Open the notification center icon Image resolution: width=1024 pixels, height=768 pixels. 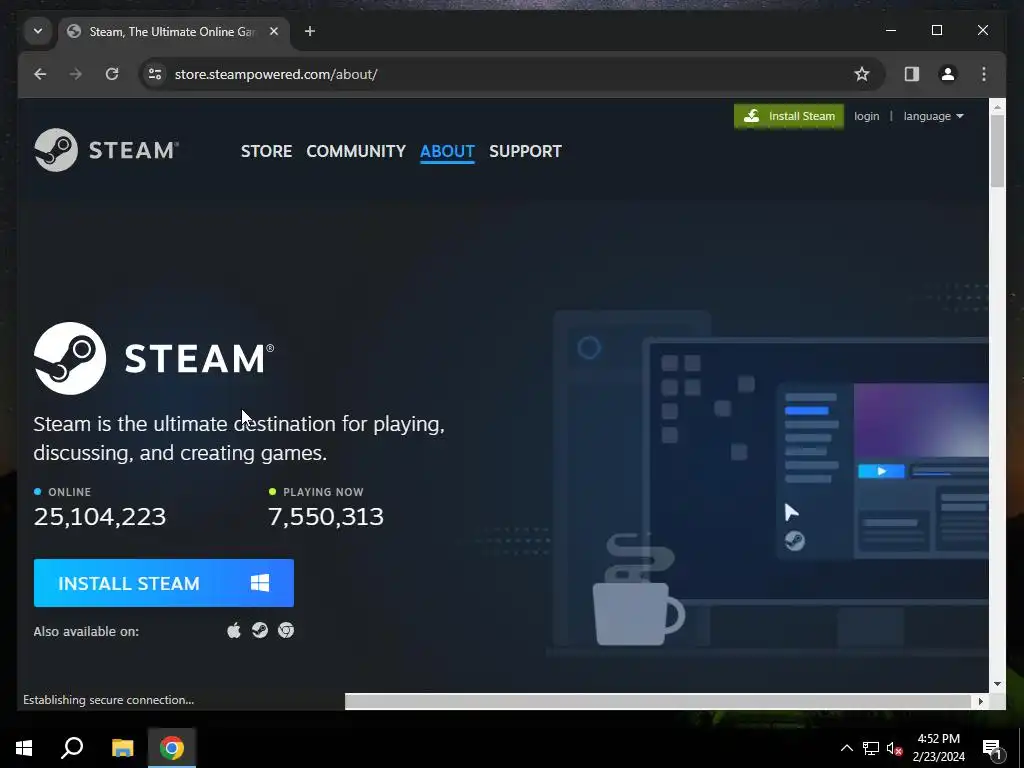coord(992,748)
